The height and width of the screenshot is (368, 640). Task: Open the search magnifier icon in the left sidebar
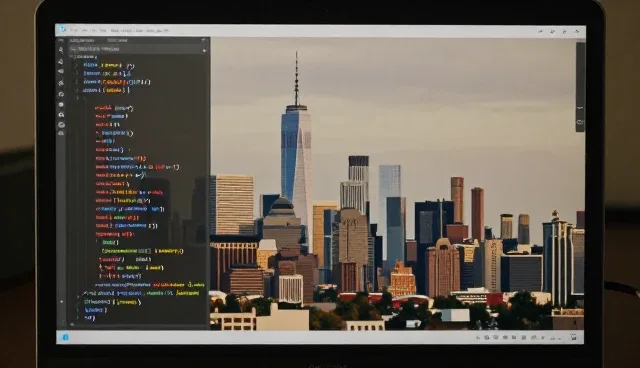[61, 50]
